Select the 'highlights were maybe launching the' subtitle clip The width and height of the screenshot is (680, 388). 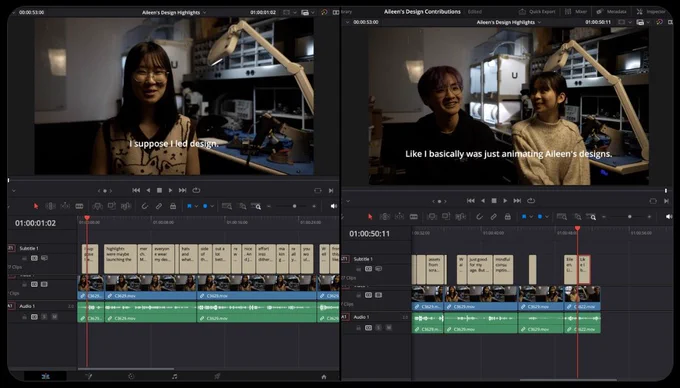point(120,259)
